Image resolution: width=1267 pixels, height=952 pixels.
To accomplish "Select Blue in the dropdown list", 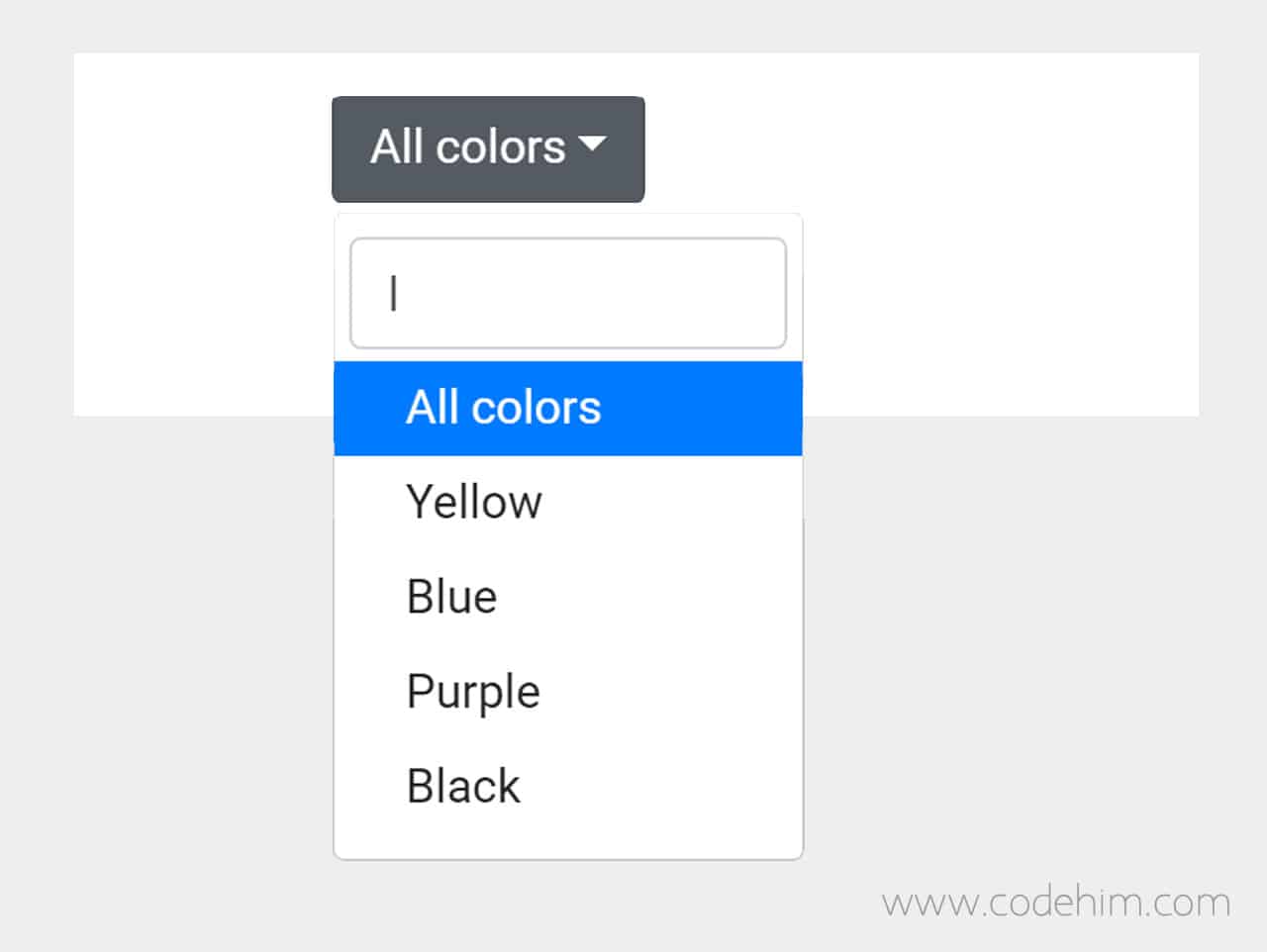I will coord(451,597).
